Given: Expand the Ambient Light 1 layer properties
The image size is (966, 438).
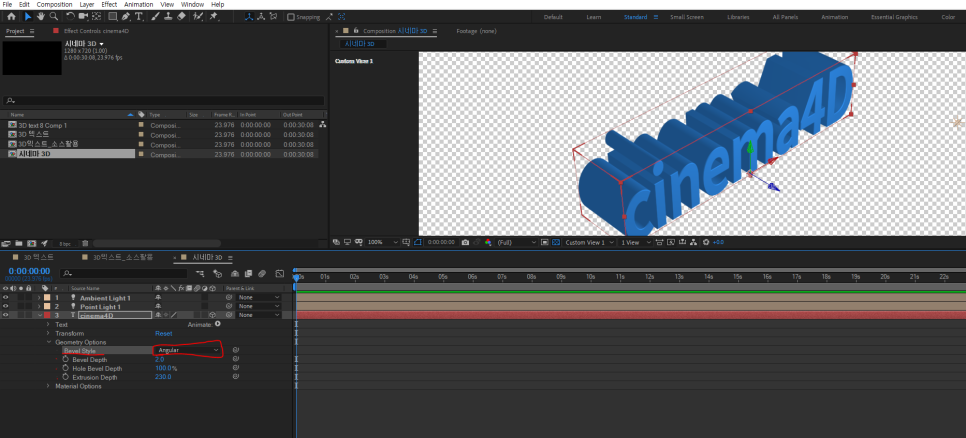Looking at the screenshot, I should [x=39, y=298].
